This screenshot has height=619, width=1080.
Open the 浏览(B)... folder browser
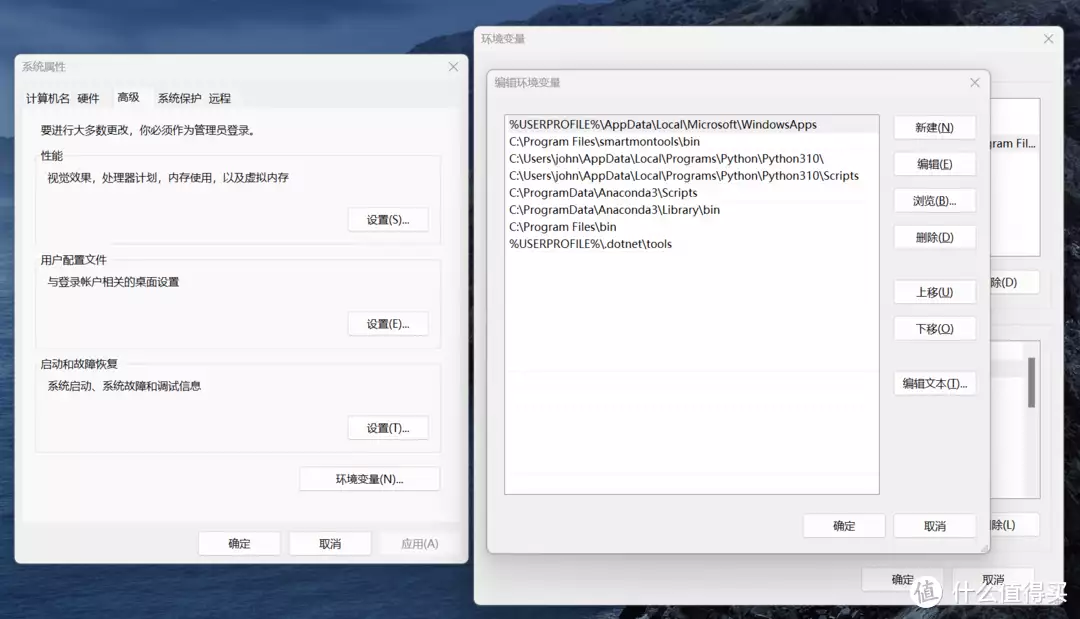(x=935, y=200)
